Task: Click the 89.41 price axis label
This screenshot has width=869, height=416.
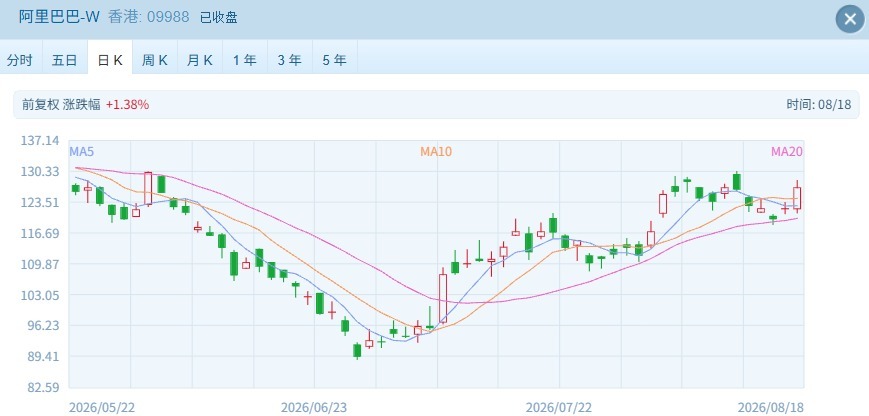Action: point(43,357)
